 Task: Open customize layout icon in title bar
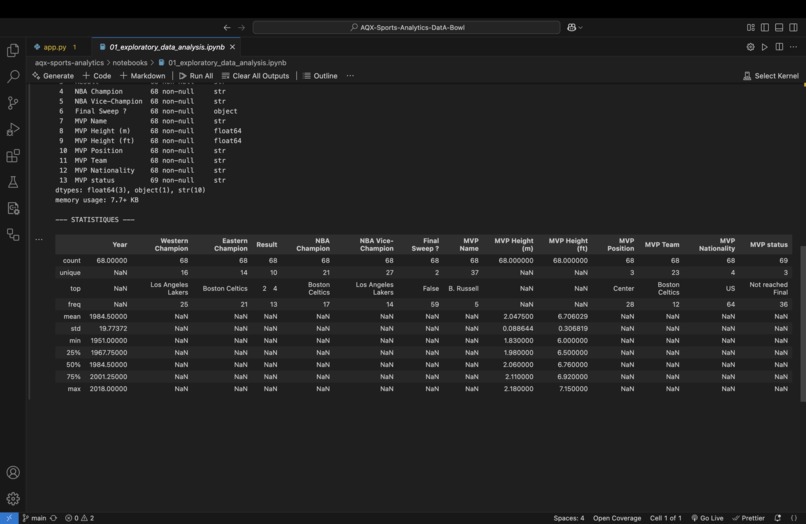750,27
